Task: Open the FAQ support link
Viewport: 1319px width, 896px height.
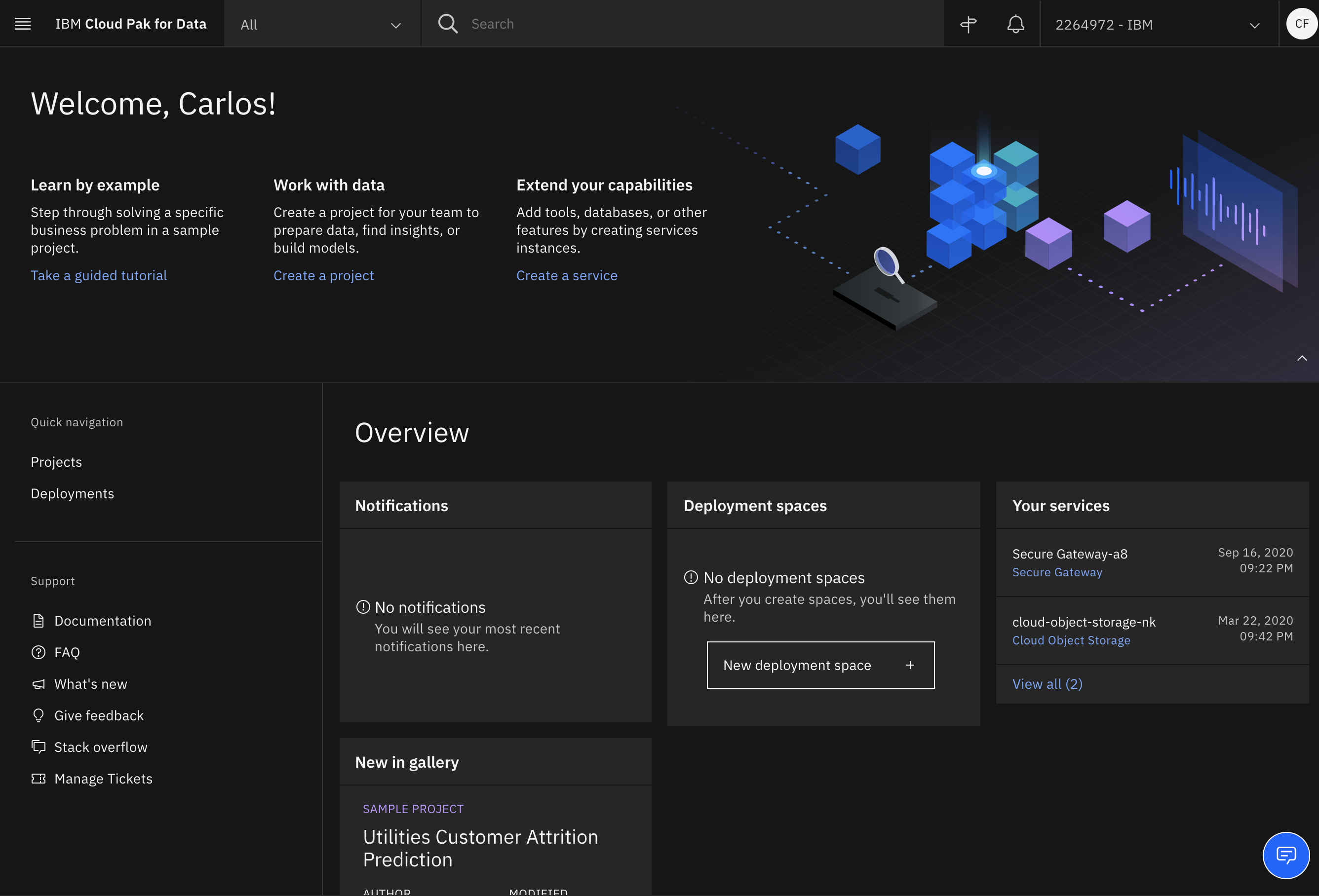Action: point(67,653)
